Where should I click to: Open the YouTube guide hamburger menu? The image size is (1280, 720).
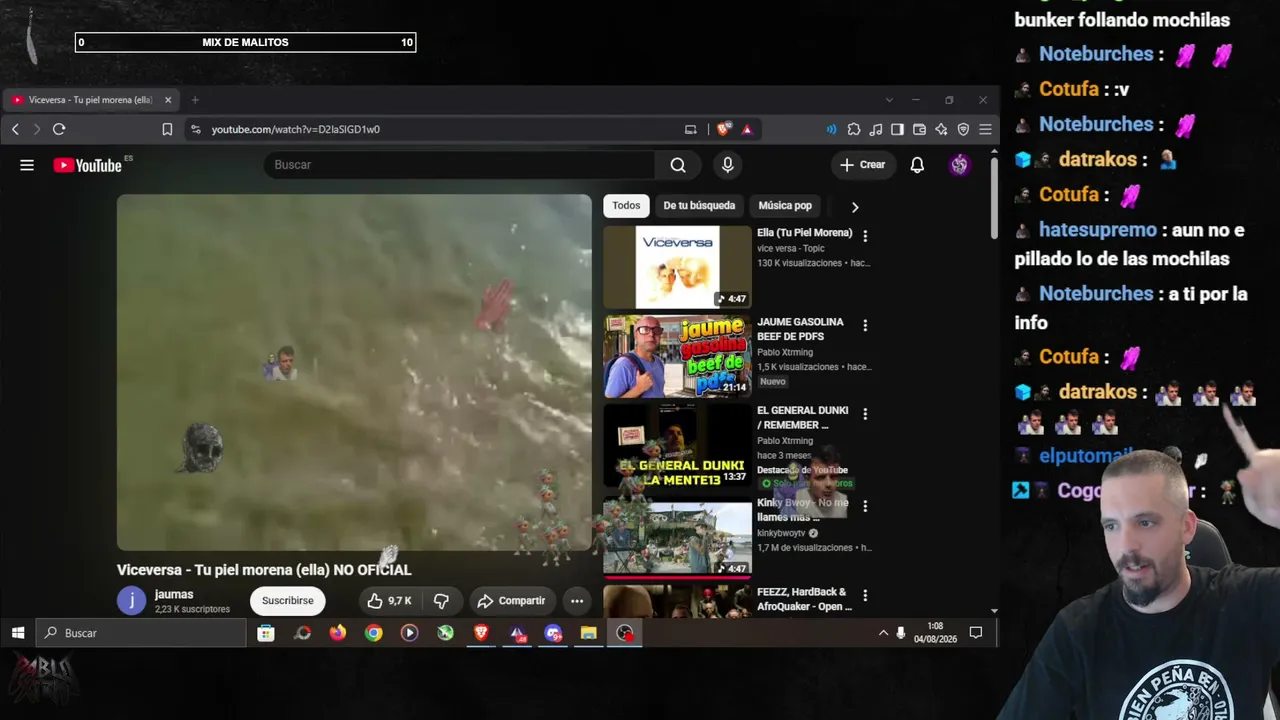pos(27,165)
